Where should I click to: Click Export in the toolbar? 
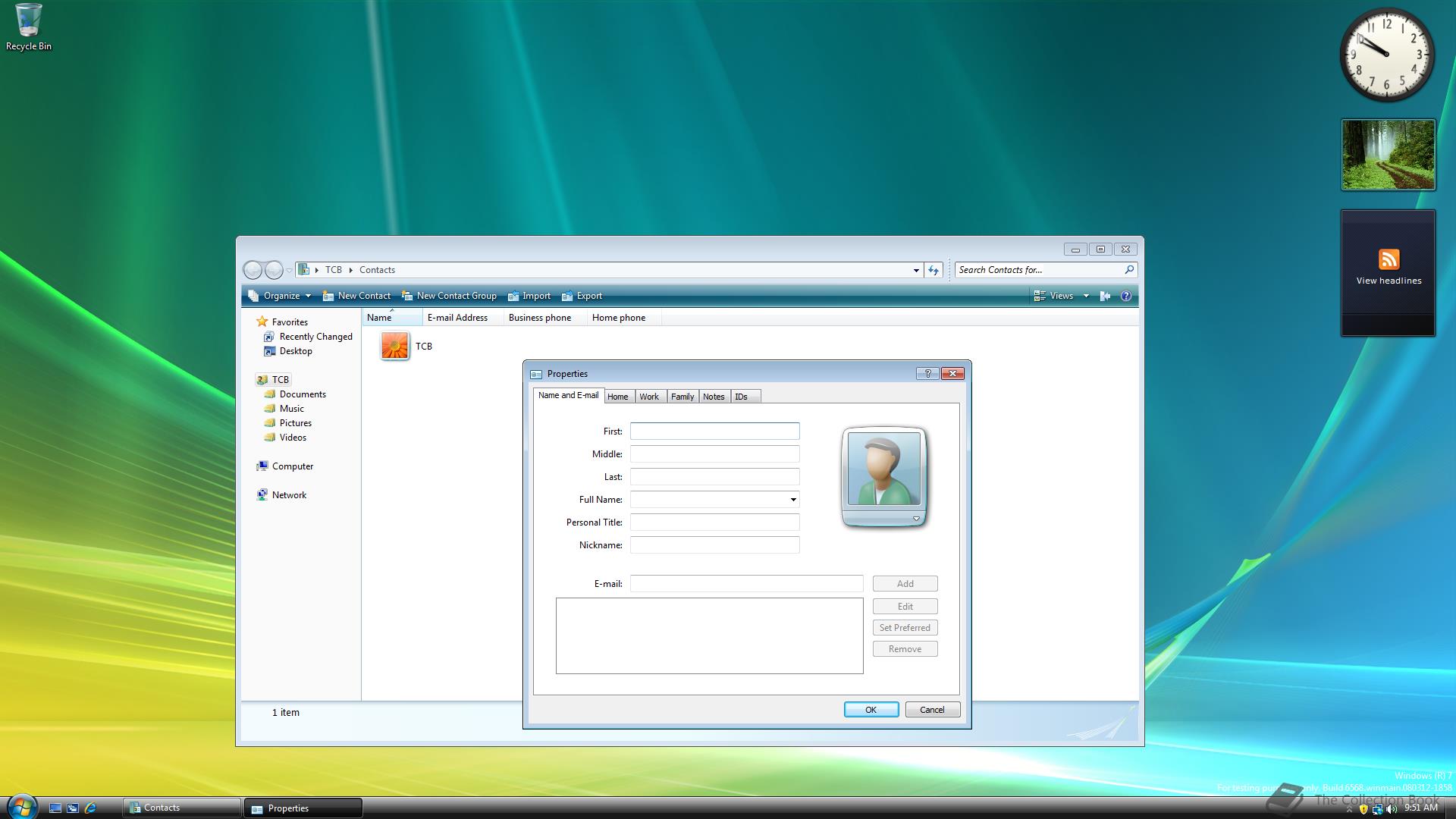click(x=582, y=296)
